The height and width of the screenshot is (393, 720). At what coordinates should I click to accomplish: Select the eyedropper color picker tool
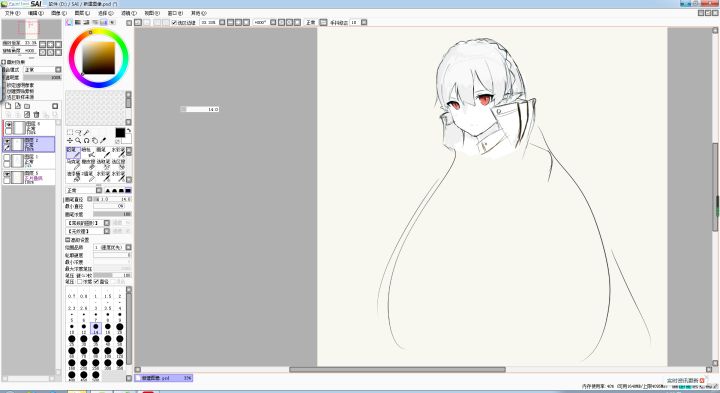click(x=103, y=140)
